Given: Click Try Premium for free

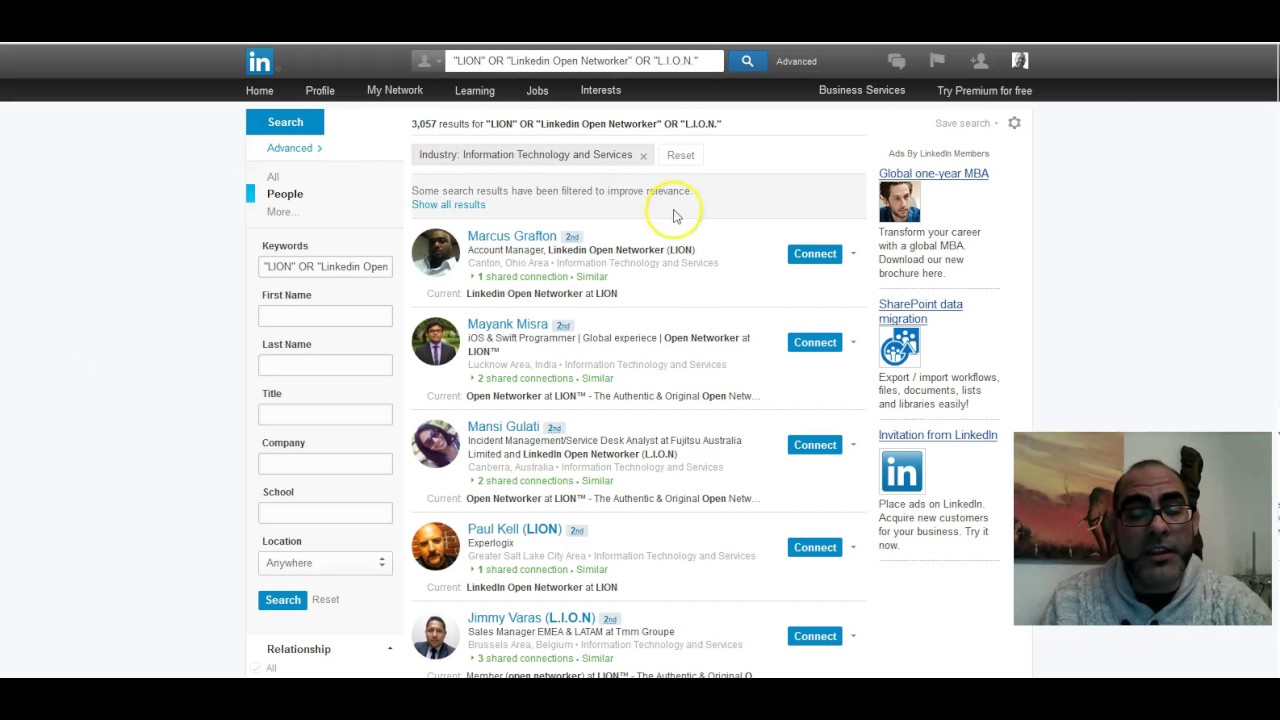Looking at the screenshot, I should (x=984, y=91).
